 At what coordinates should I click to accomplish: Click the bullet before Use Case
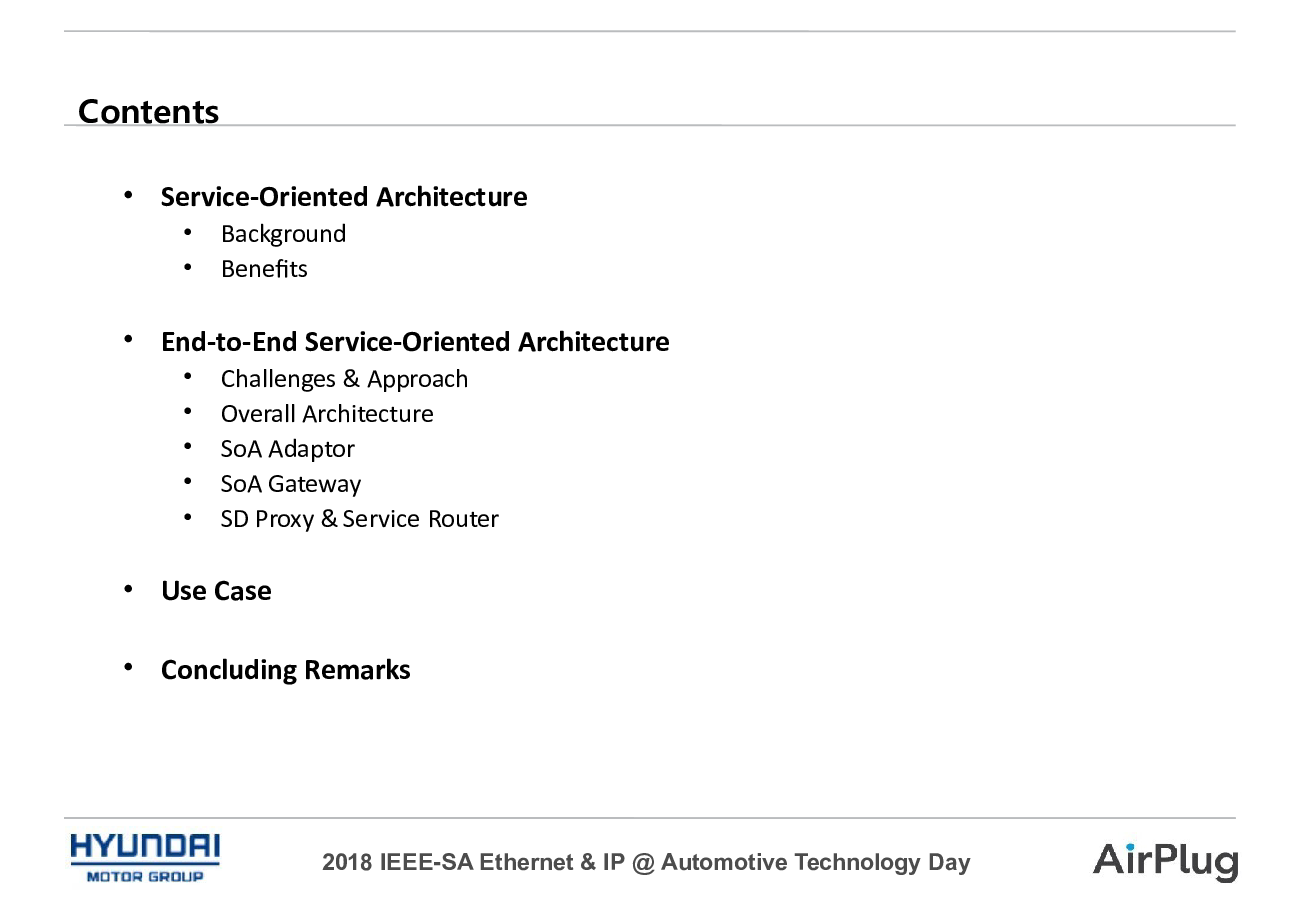coord(128,589)
